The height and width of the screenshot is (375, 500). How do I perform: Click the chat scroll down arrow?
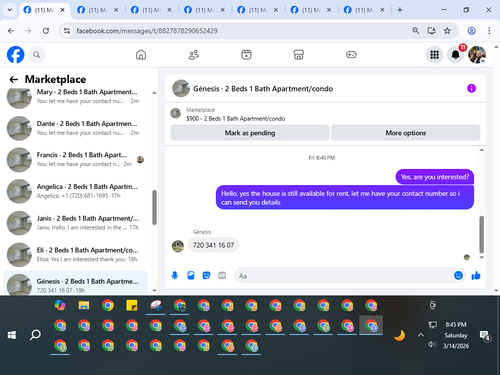481,257
